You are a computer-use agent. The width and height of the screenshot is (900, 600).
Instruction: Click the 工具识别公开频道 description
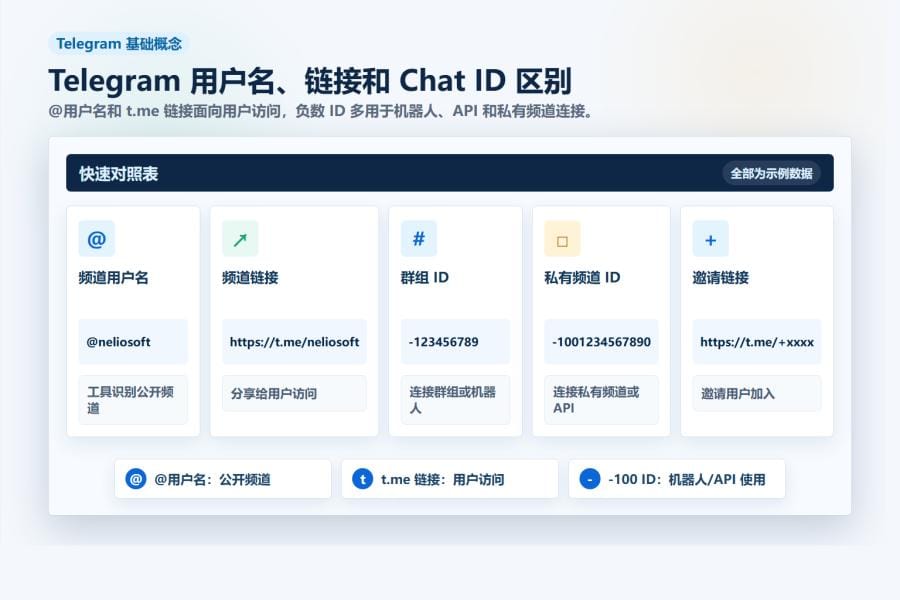coord(133,400)
